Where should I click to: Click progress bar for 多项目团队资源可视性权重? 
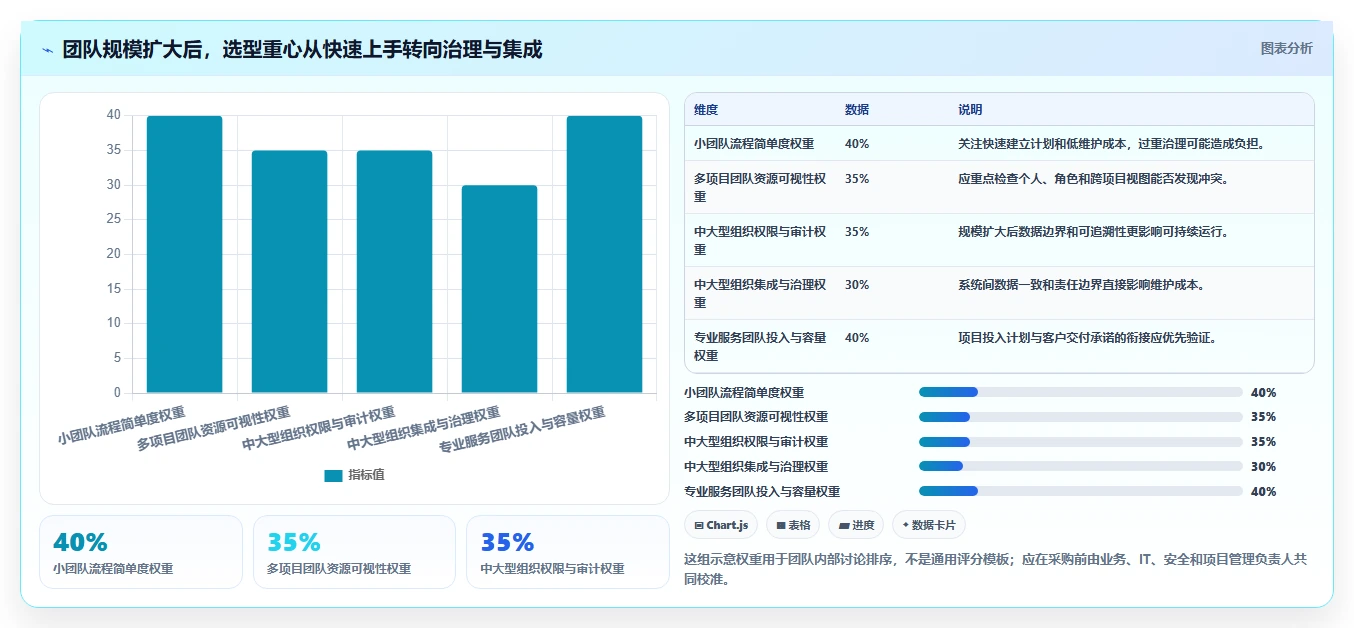(x=1080, y=417)
